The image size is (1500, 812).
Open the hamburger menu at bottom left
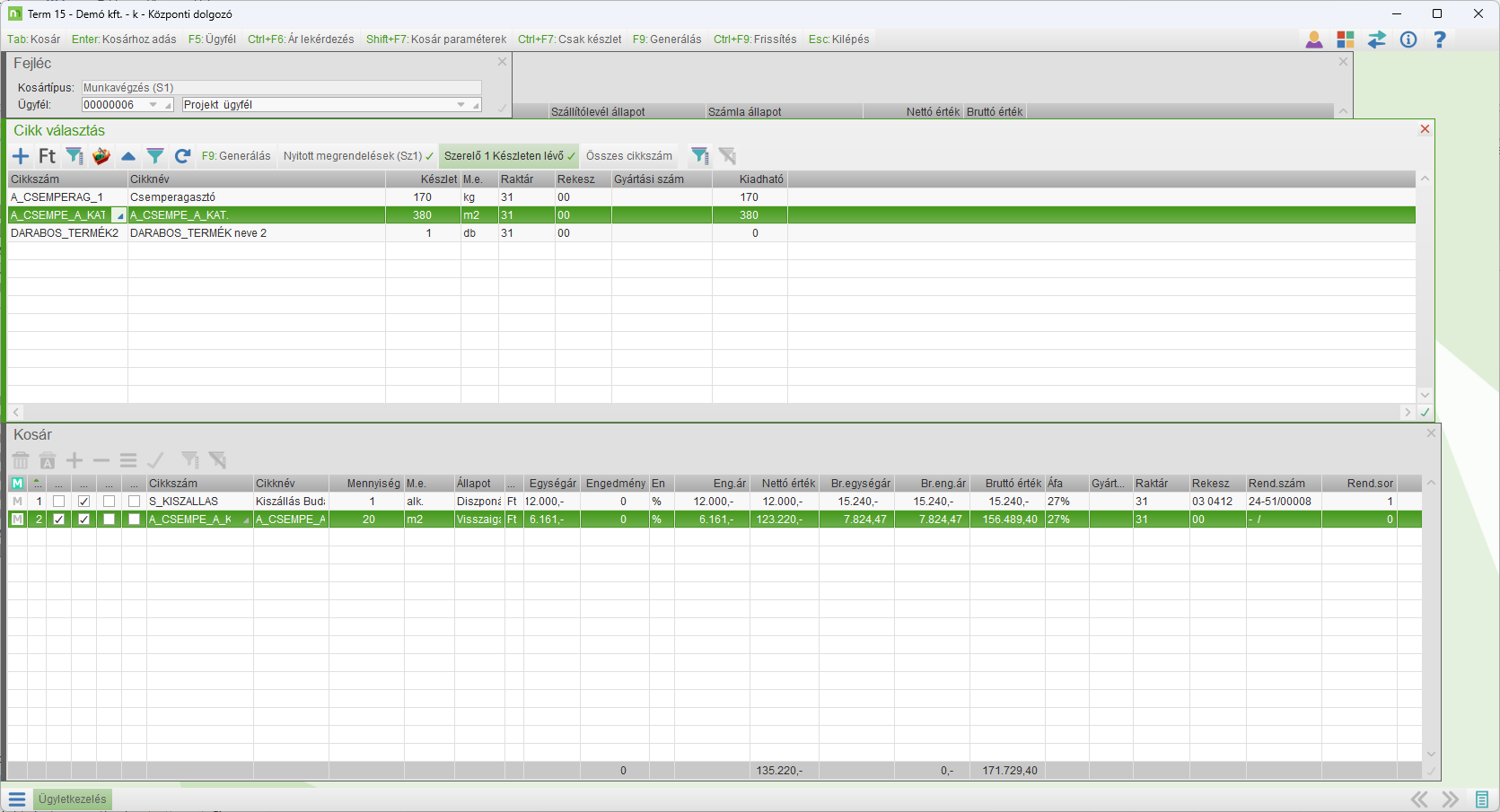pyautogui.click(x=17, y=799)
